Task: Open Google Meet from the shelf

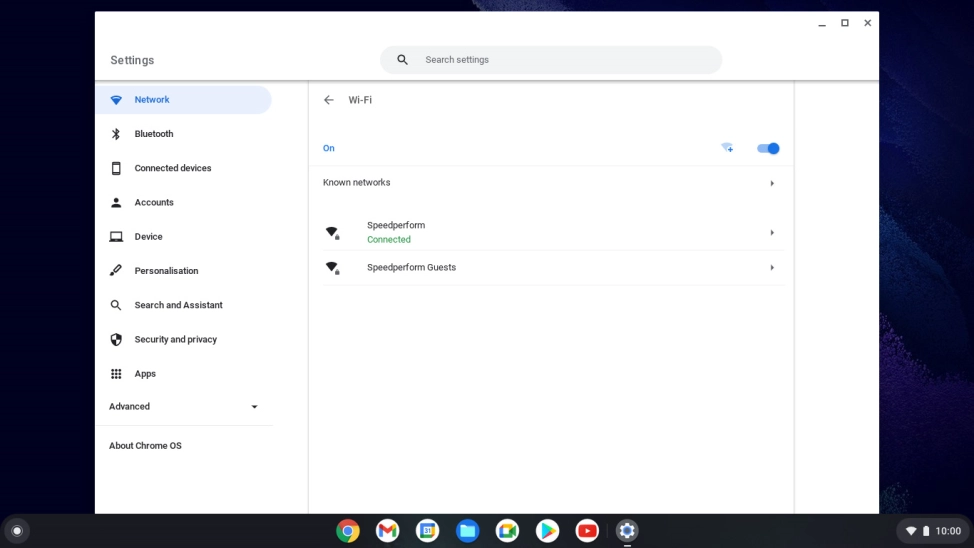Action: click(507, 531)
